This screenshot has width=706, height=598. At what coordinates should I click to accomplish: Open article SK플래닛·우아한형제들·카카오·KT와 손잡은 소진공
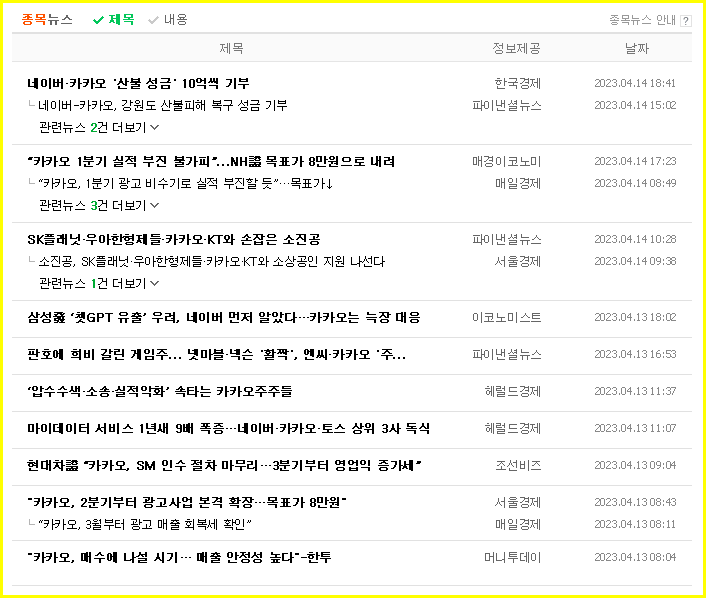click(x=173, y=239)
